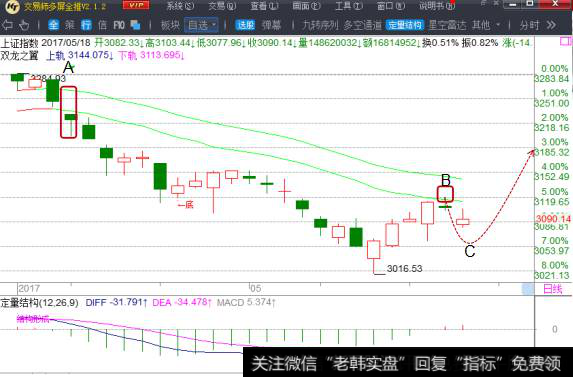Click the 上证指数 title text
The width and height of the screenshot is (573, 377).
coord(19,43)
